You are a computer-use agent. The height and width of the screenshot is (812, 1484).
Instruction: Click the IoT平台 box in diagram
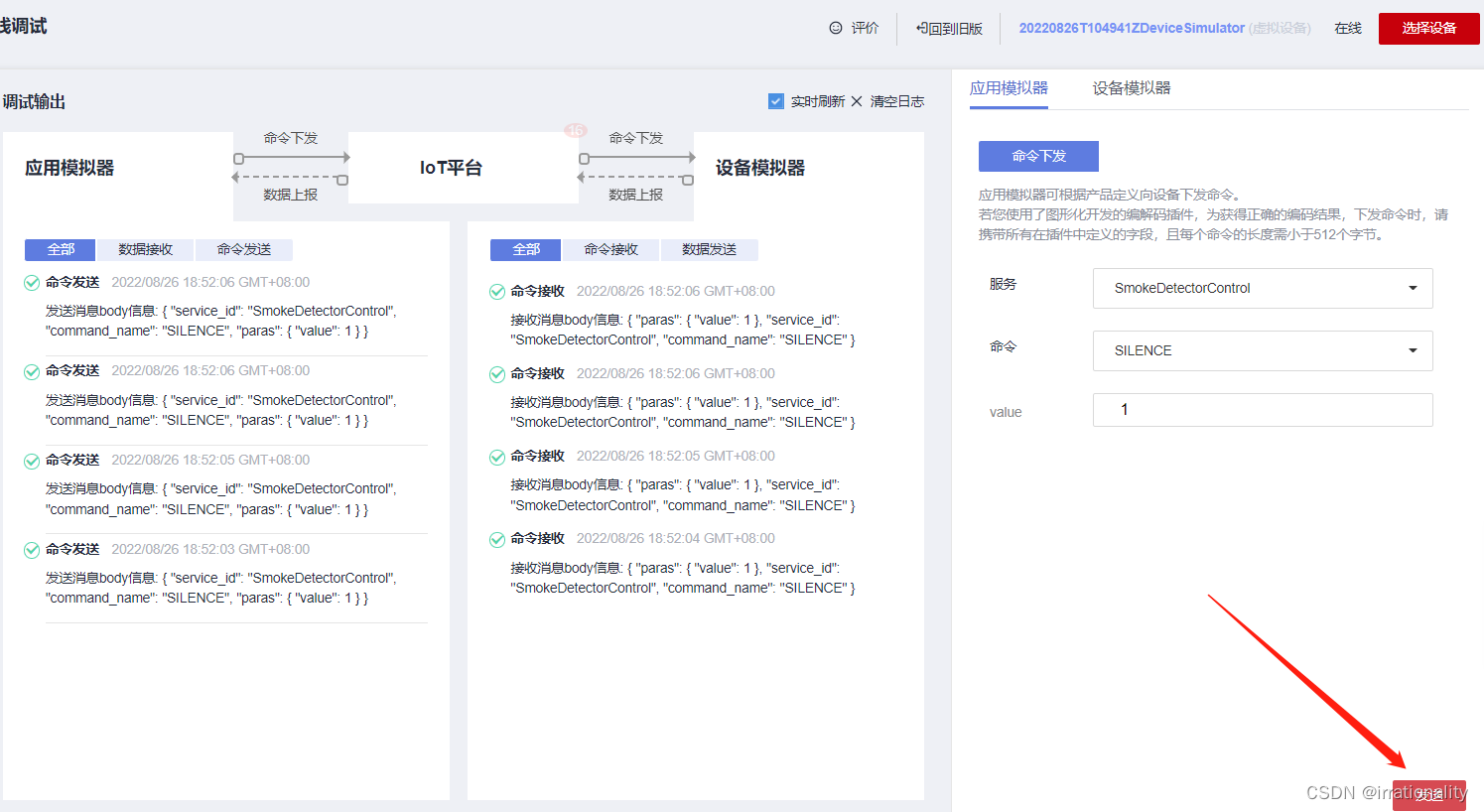coord(464,168)
